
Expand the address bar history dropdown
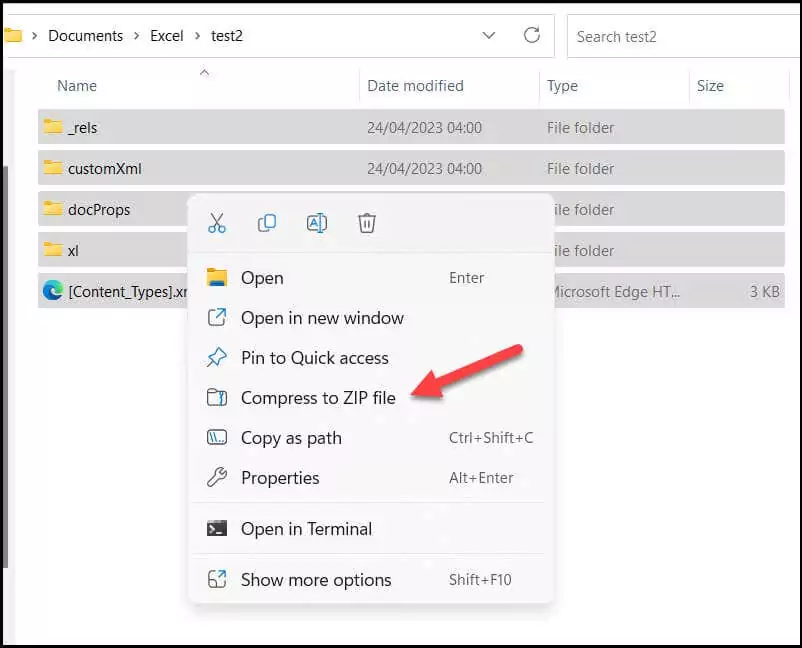(x=489, y=36)
